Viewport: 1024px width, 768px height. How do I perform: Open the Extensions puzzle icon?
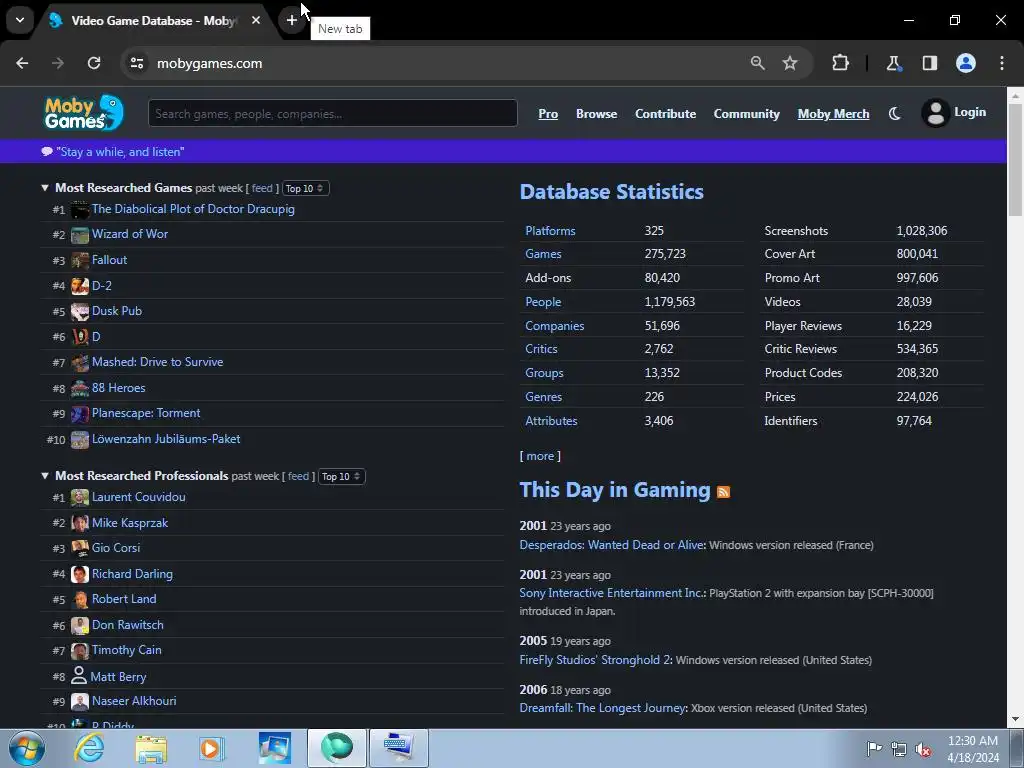point(840,63)
